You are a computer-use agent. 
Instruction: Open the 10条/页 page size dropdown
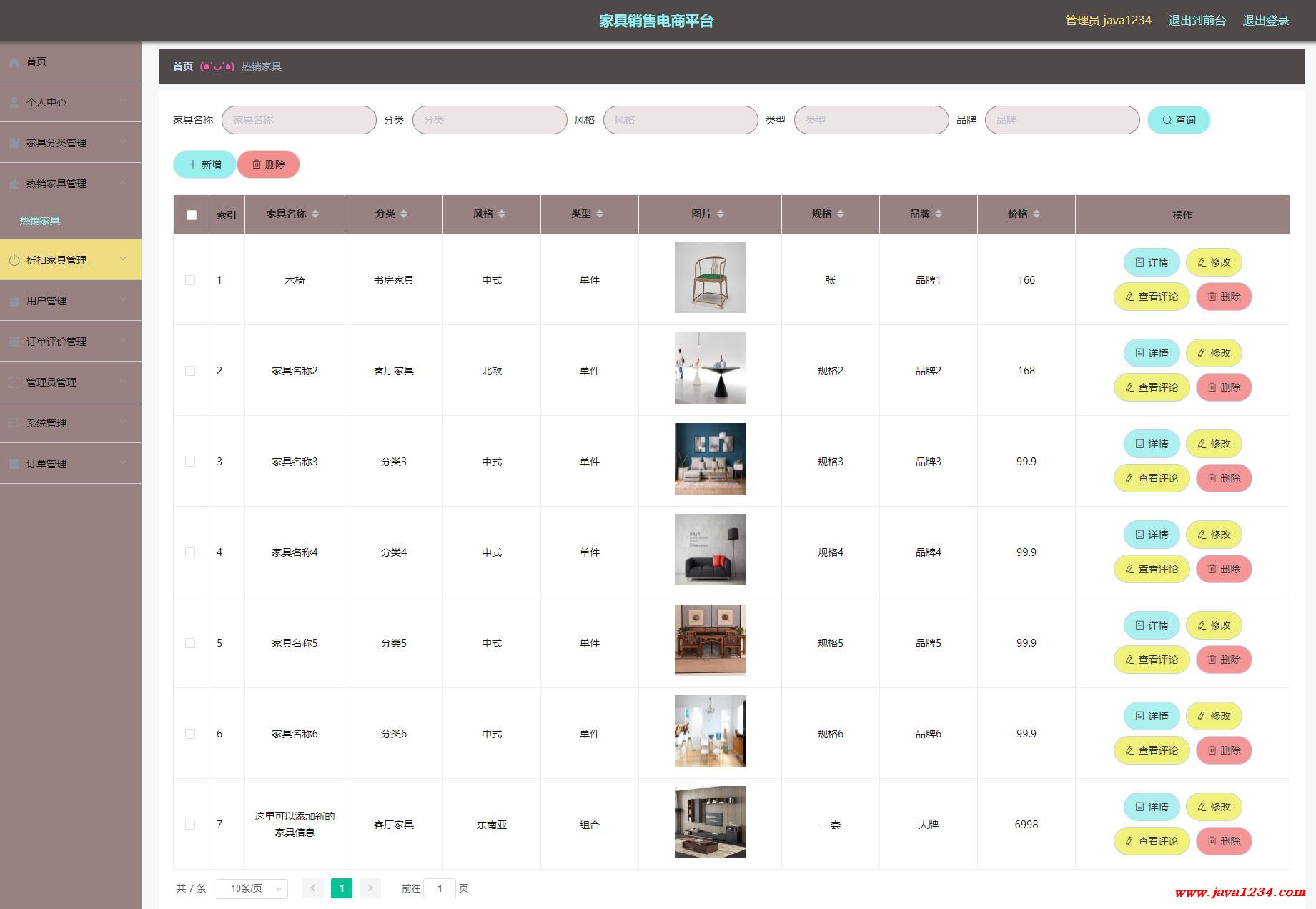coord(252,888)
